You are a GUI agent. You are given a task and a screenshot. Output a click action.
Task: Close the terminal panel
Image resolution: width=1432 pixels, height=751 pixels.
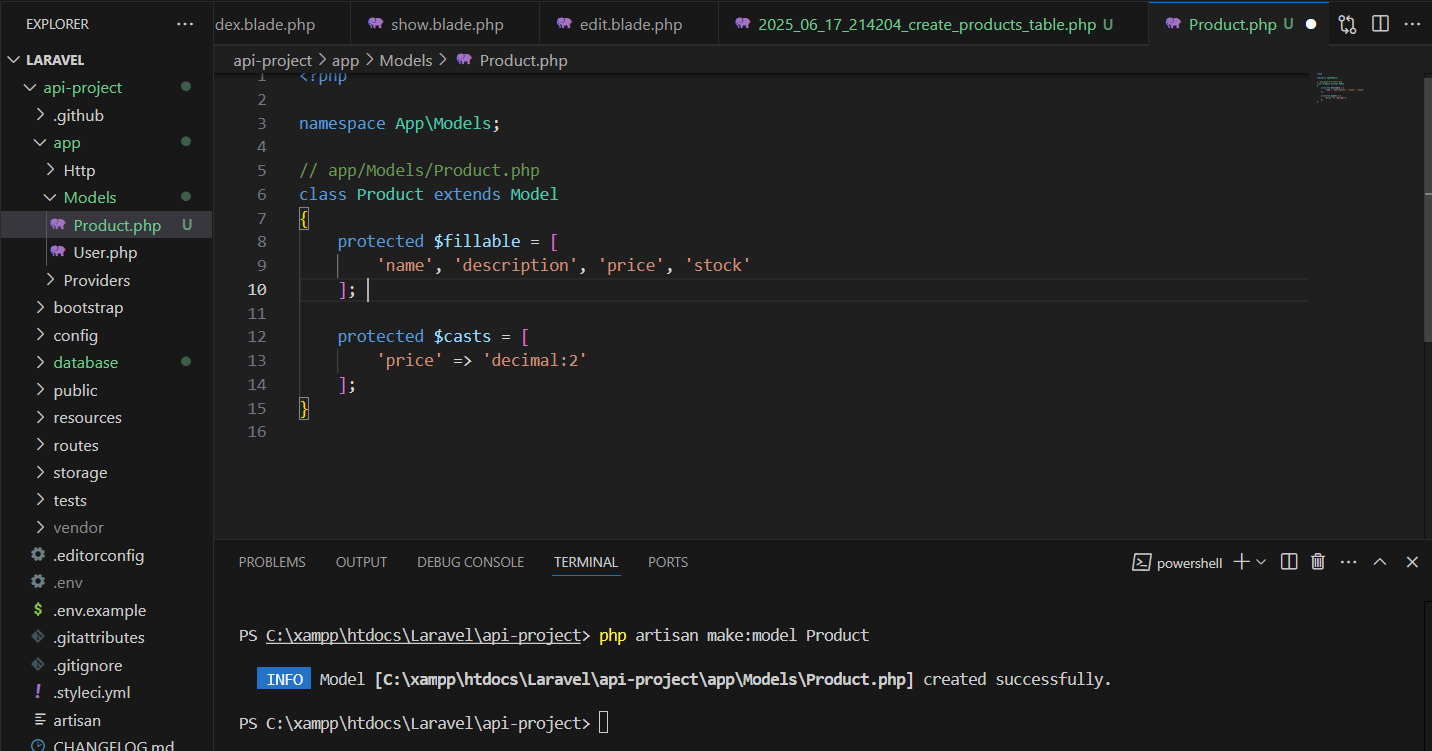point(1412,562)
